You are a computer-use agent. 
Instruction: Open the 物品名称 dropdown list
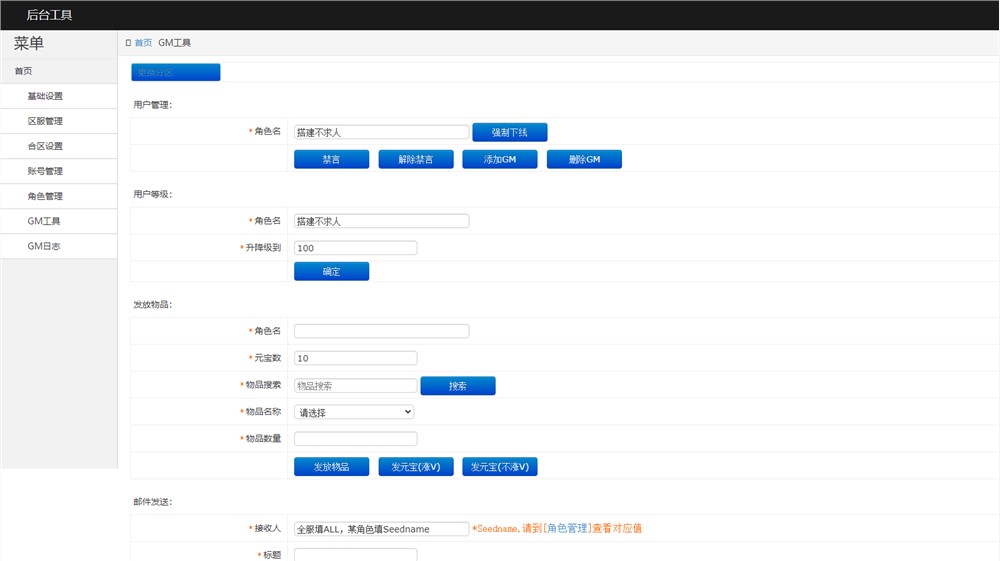pyautogui.click(x=354, y=412)
